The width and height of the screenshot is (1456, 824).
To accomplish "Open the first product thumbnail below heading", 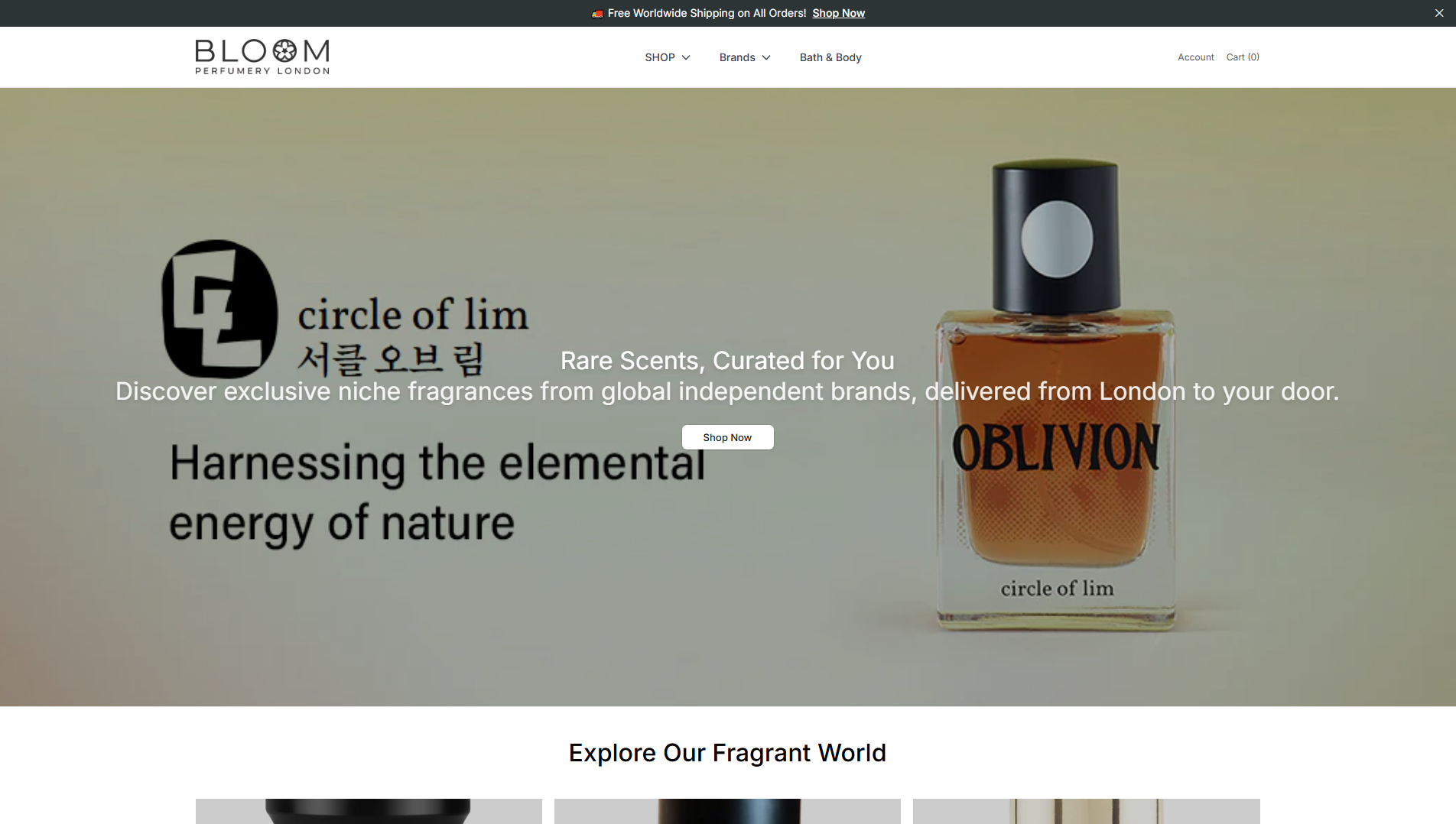I will click(369, 811).
